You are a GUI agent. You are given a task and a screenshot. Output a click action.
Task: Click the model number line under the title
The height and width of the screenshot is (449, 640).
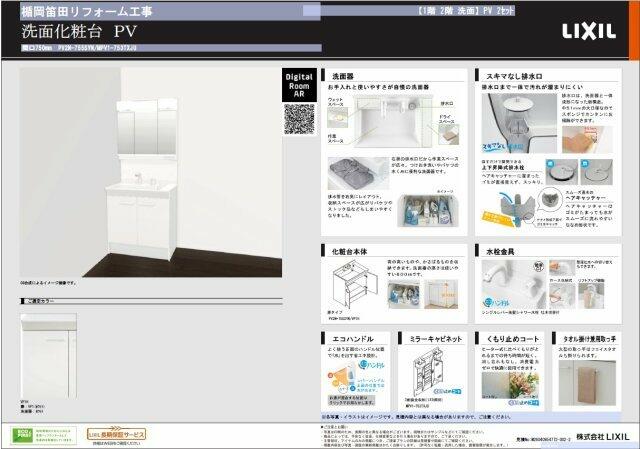(x=79, y=48)
